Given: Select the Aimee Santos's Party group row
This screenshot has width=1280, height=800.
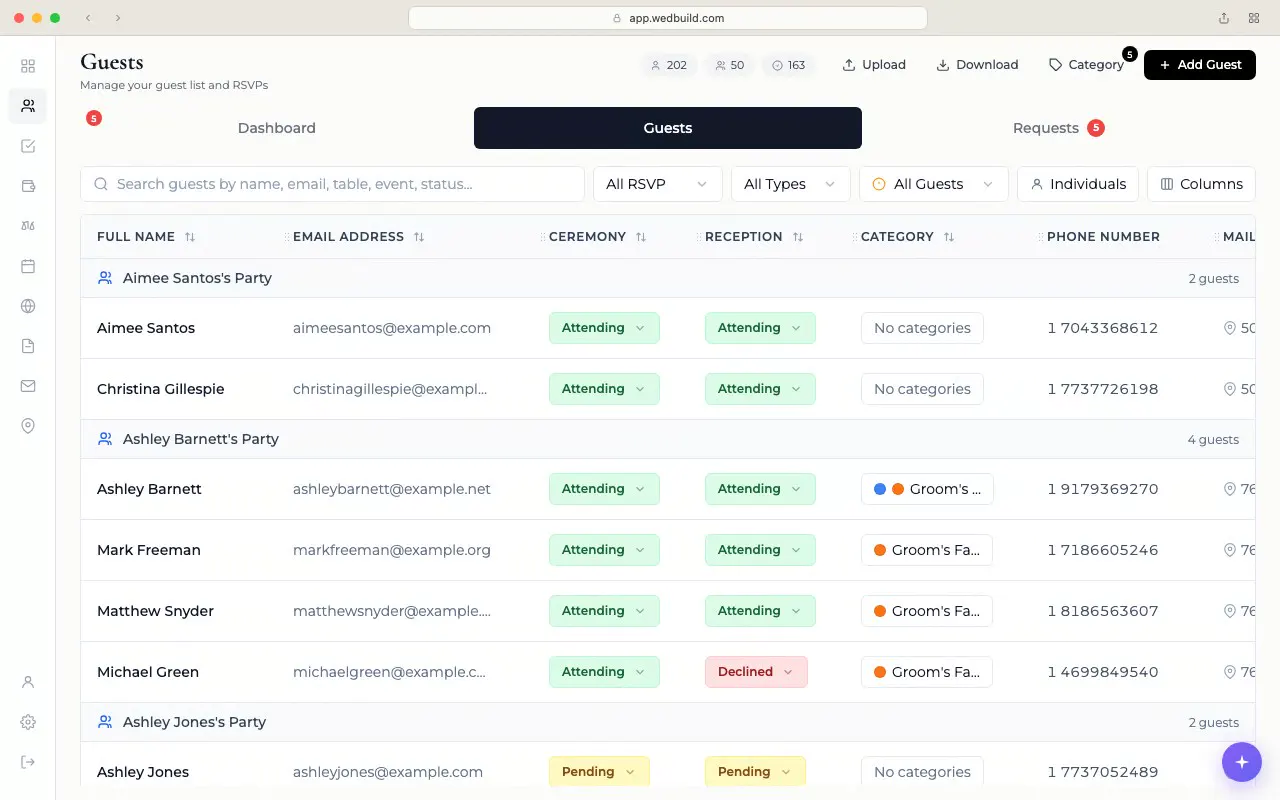Looking at the screenshot, I should [x=668, y=278].
